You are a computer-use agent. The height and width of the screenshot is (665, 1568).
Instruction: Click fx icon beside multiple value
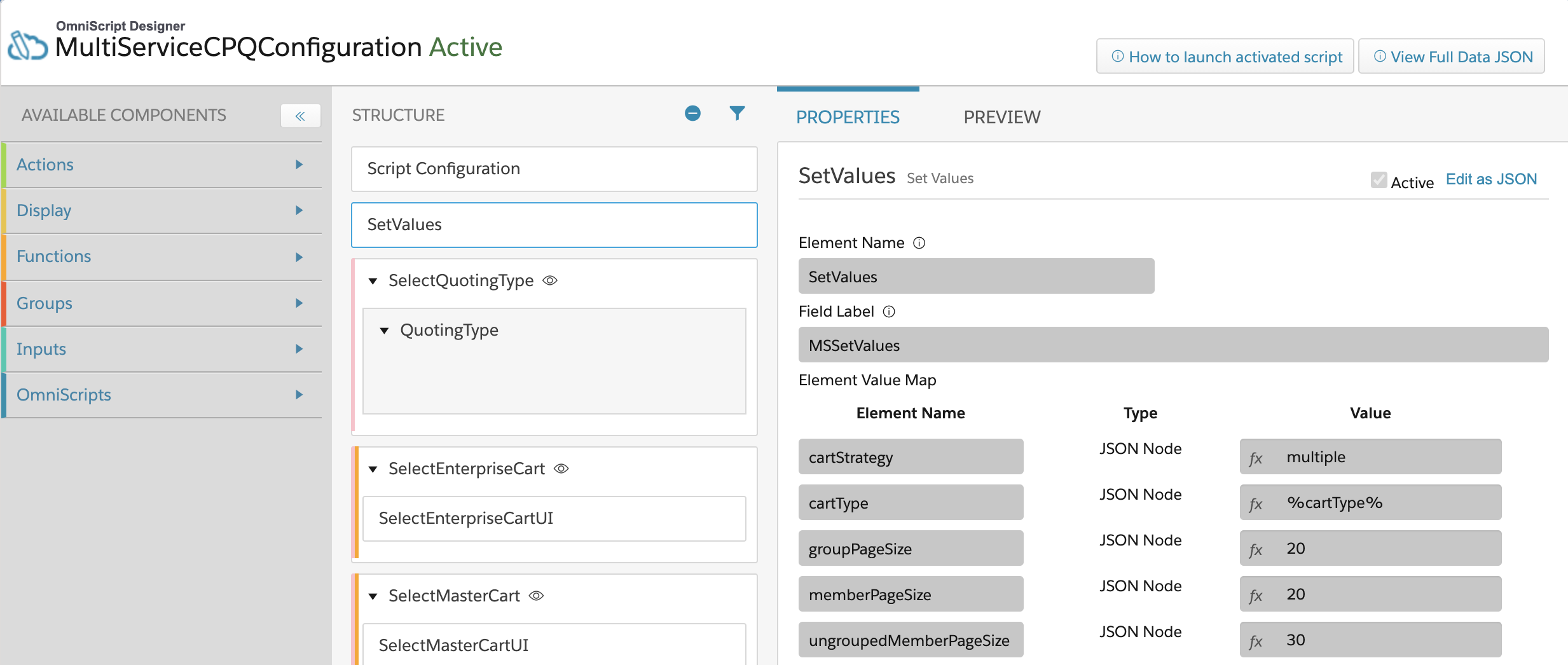click(1256, 458)
